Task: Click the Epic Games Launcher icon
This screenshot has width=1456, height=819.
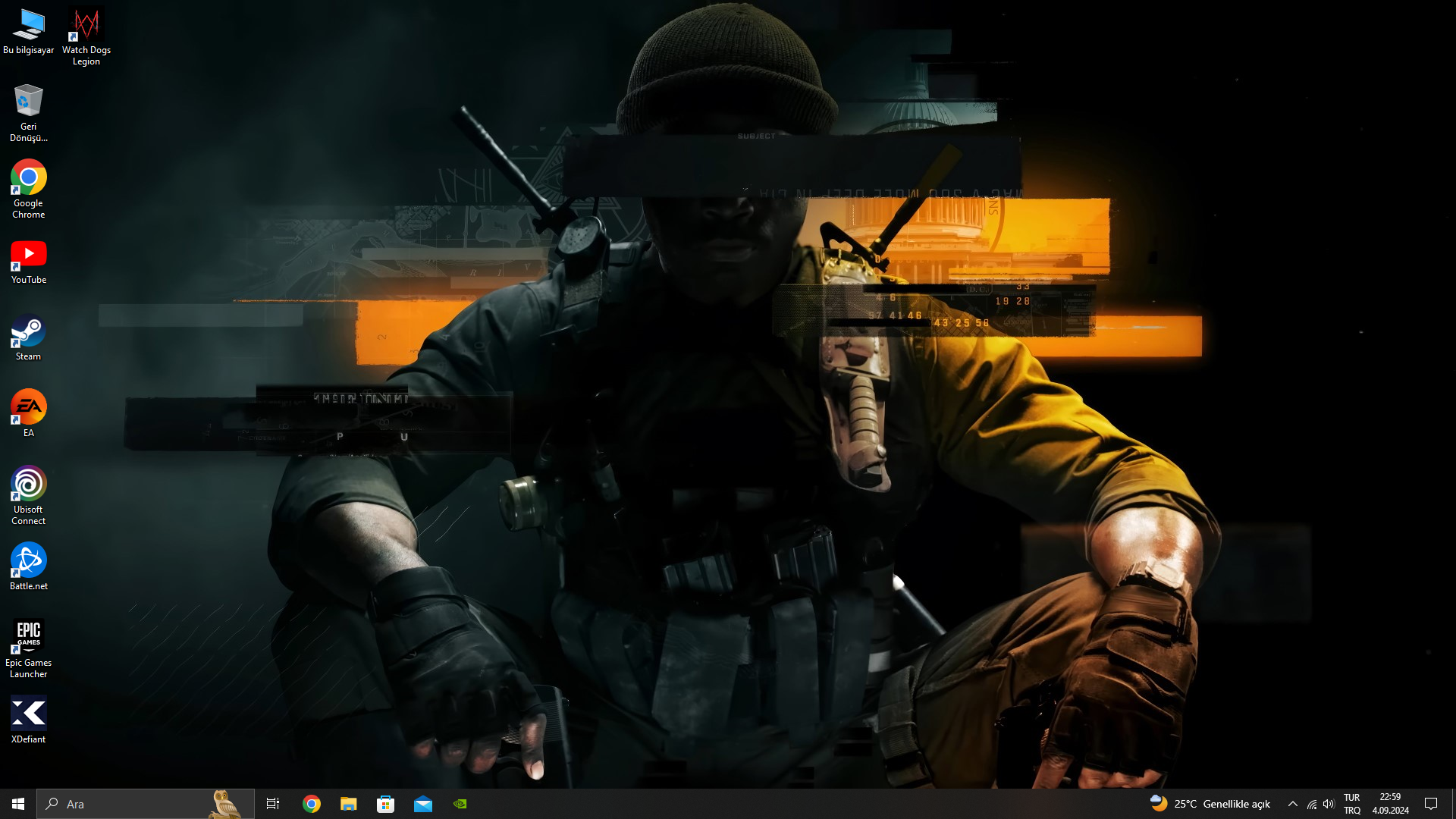Action: click(29, 637)
